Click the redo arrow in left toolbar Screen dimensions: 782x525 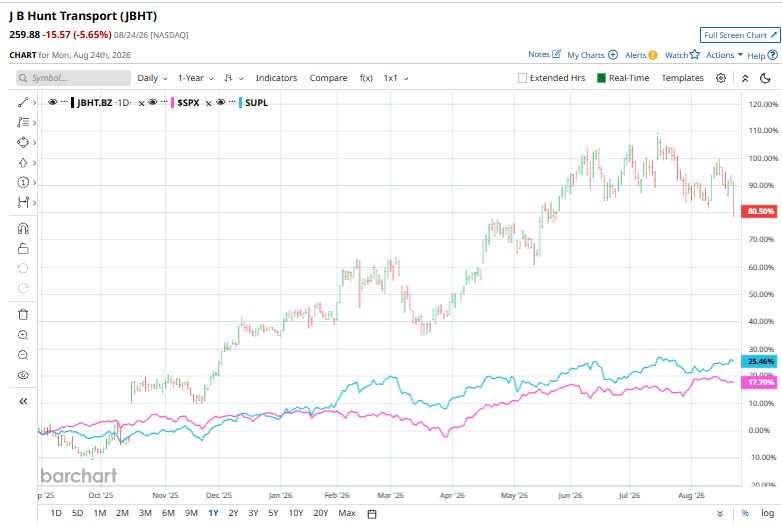23,288
